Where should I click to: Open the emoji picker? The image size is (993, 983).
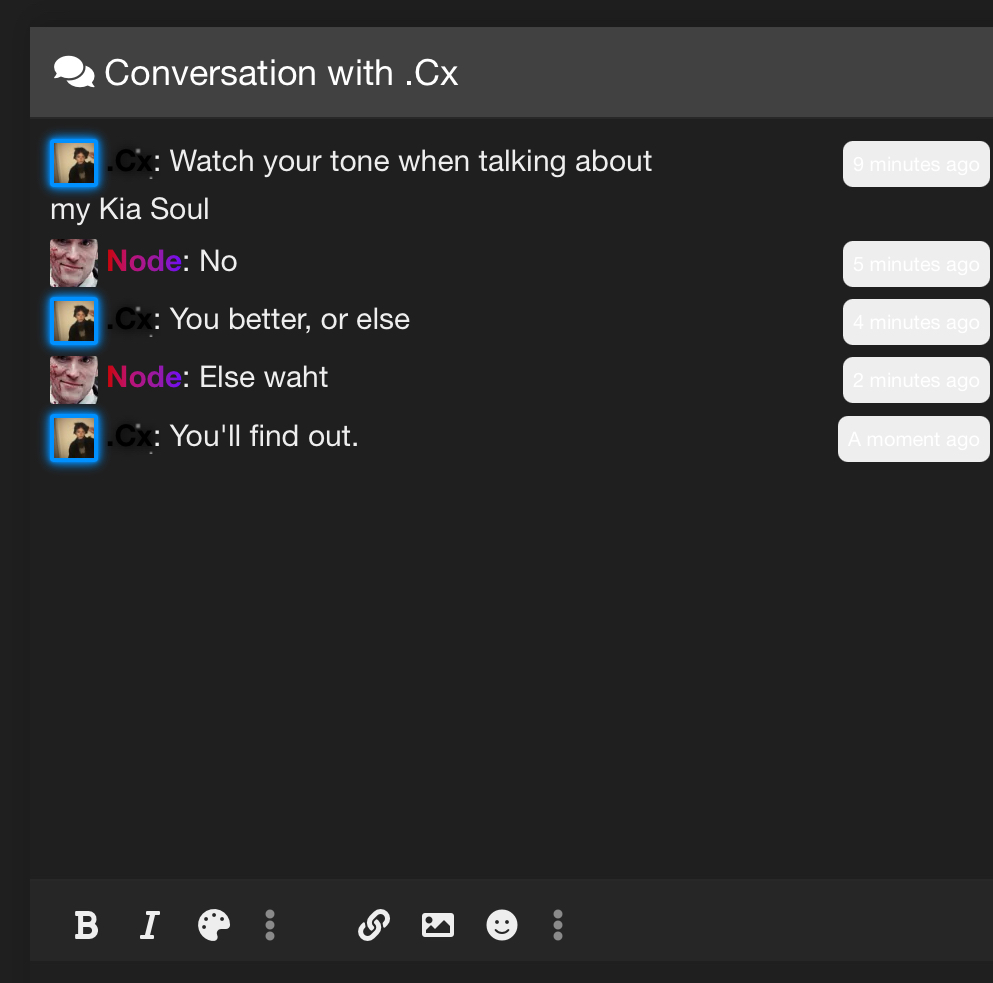[502, 926]
